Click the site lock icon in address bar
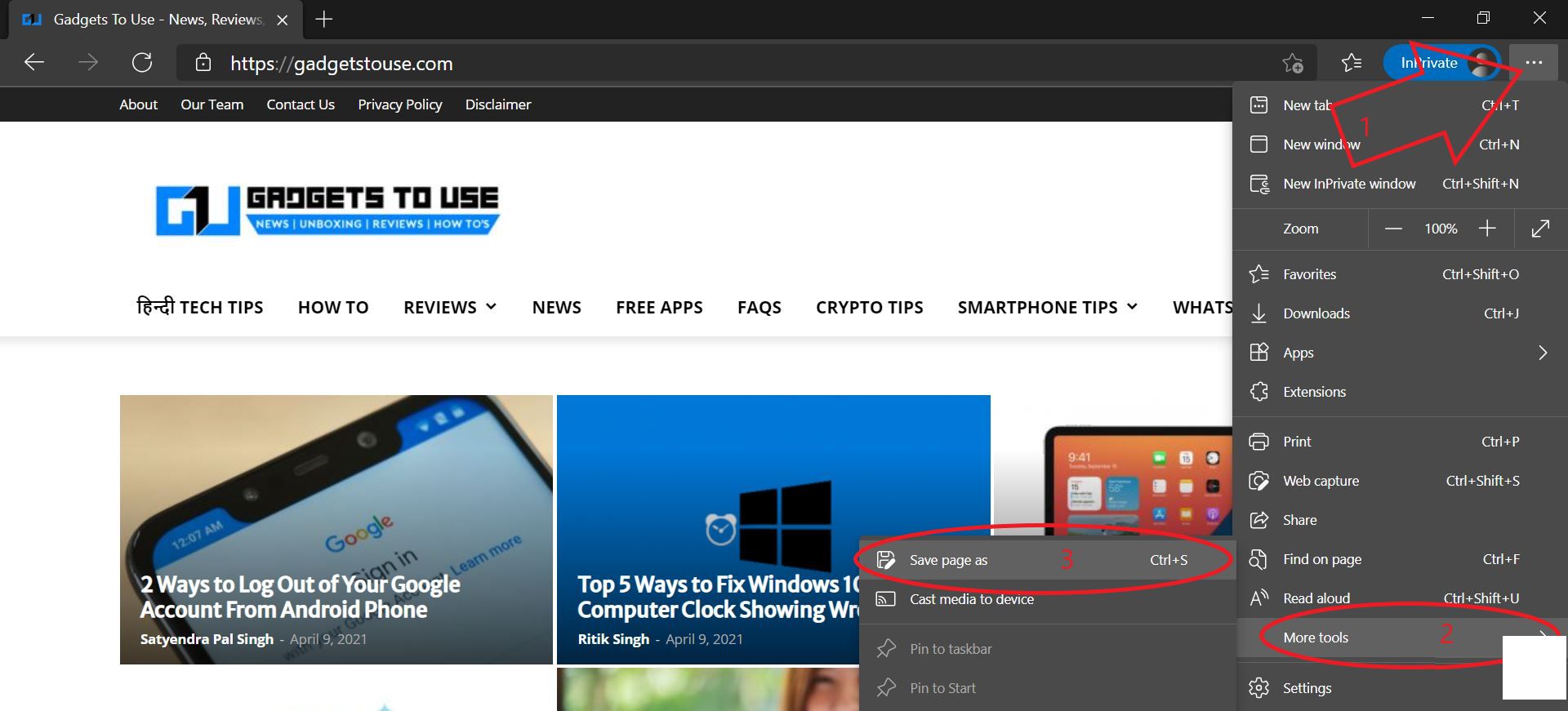 (203, 63)
